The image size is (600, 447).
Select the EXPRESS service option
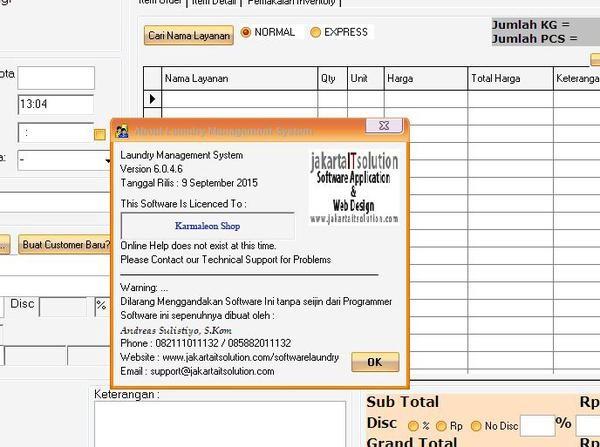(x=316, y=33)
